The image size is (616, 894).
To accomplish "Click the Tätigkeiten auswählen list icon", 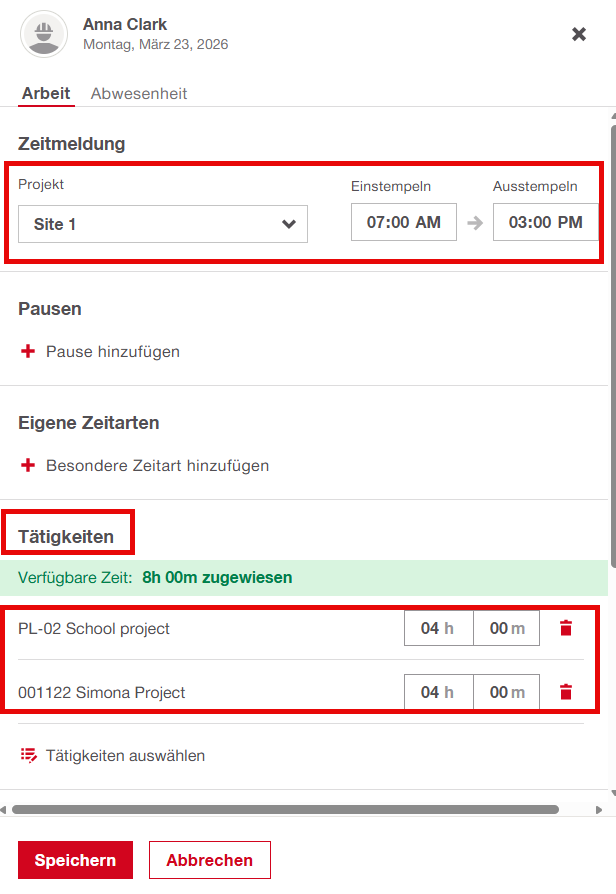I will pyautogui.click(x=28, y=755).
